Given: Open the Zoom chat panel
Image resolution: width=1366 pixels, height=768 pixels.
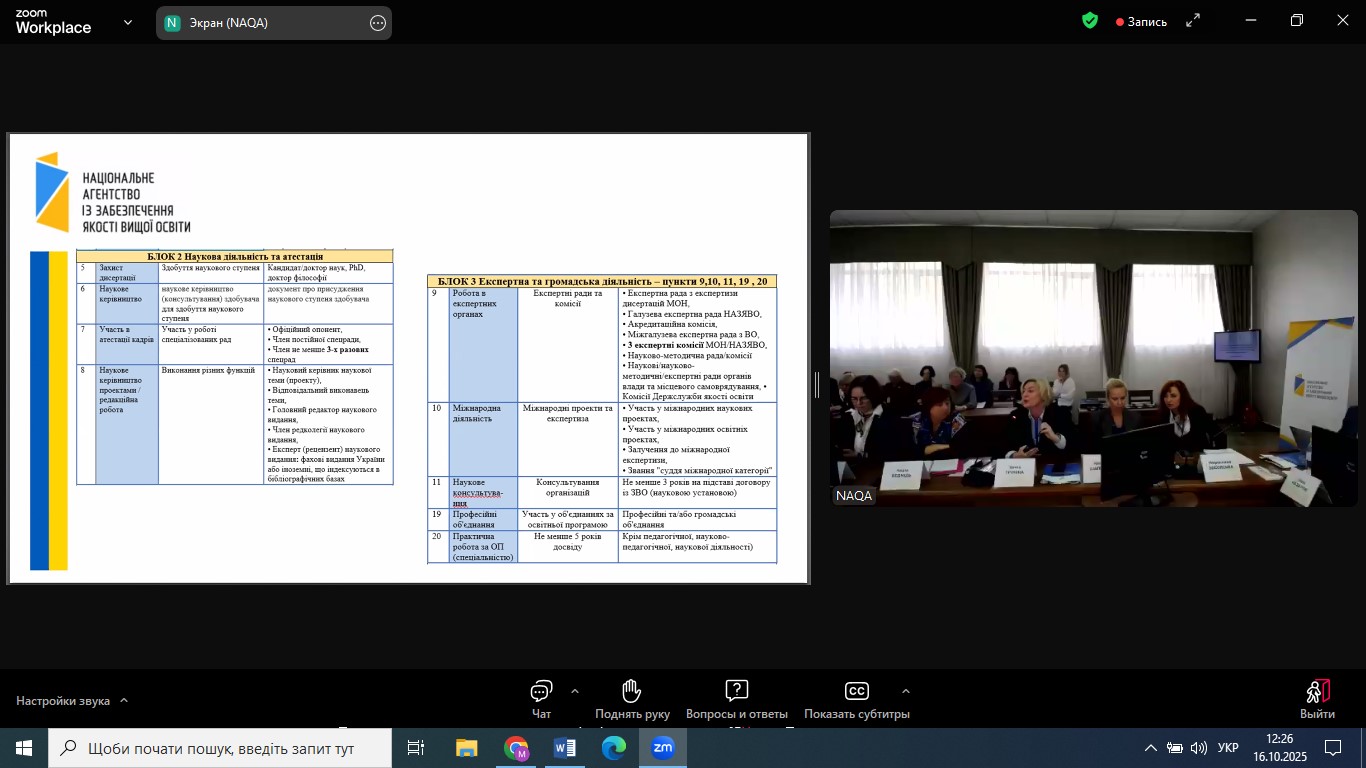Looking at the screenshot, I should coord(541,698).
